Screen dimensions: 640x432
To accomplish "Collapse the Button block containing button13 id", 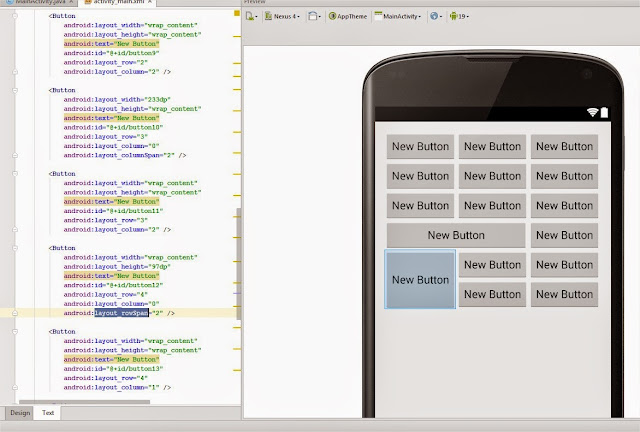I will (15, 332).
